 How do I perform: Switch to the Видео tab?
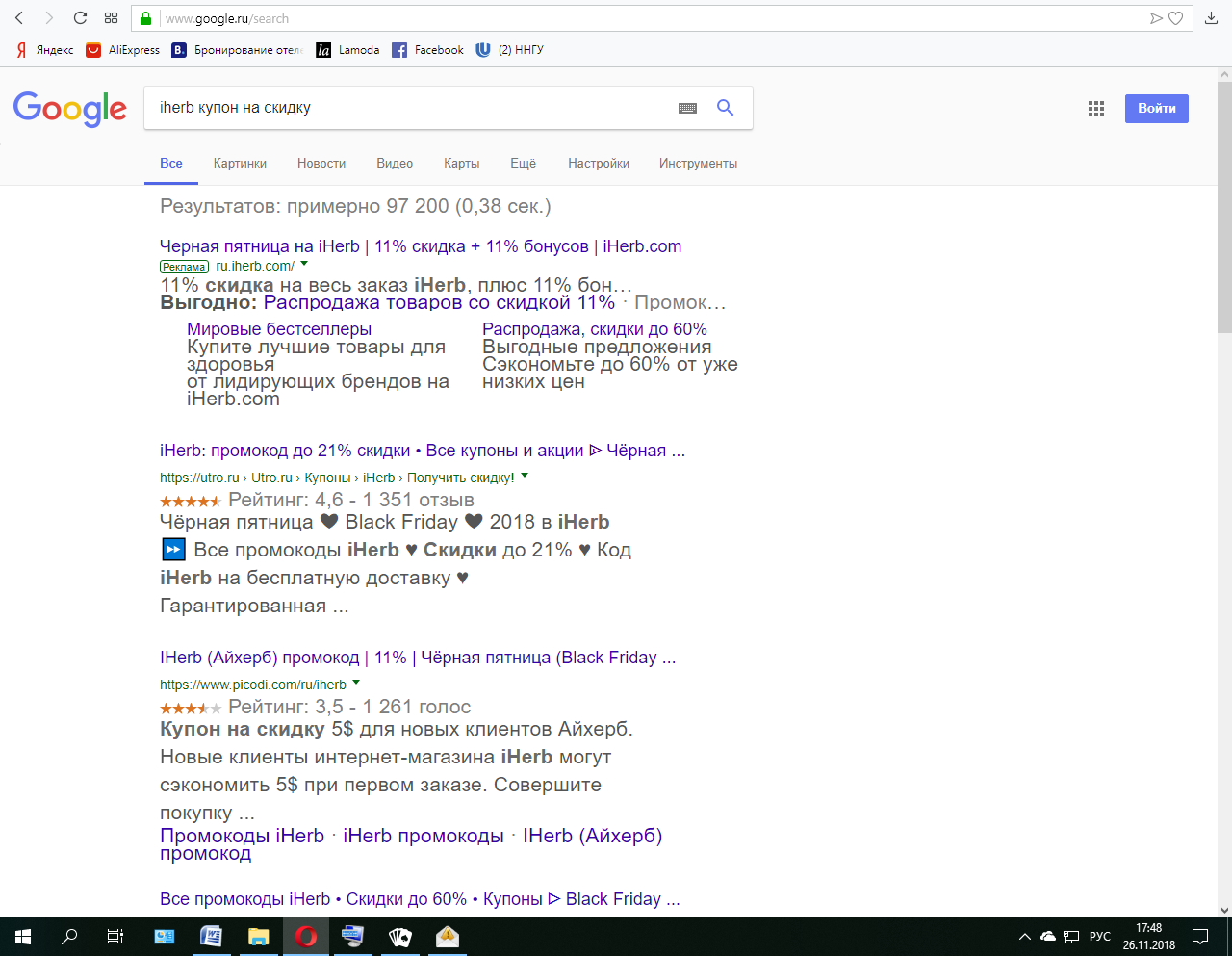(x=395, y=164)
